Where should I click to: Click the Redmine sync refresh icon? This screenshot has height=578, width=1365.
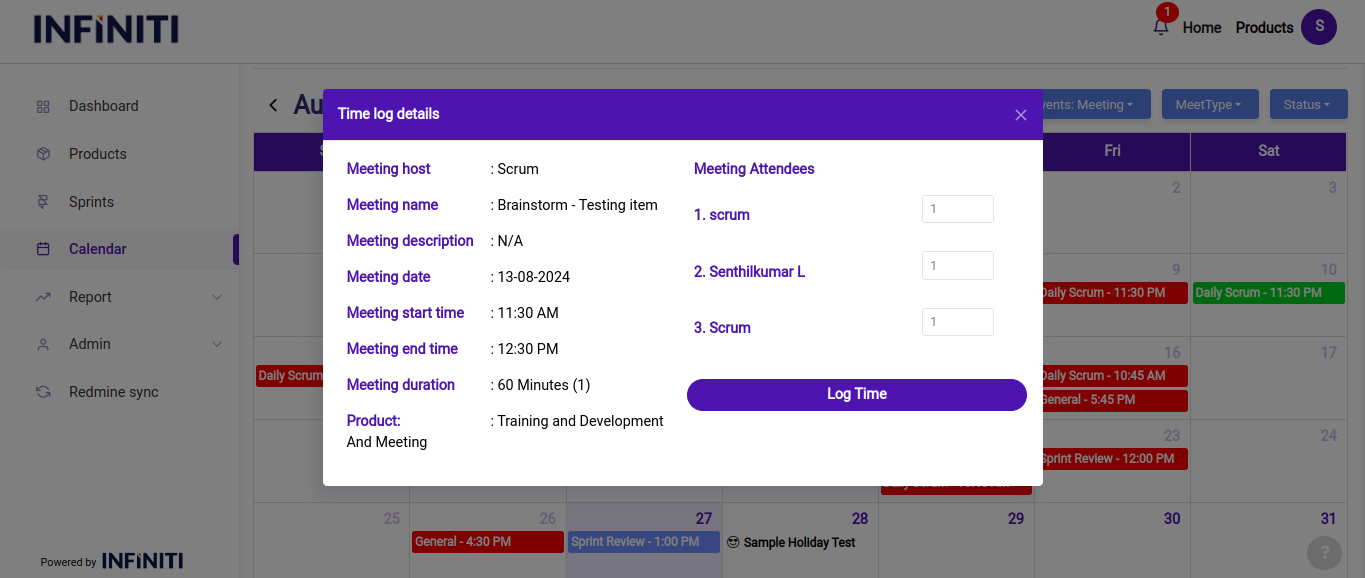pyautogui.click(x=43, y=392)
